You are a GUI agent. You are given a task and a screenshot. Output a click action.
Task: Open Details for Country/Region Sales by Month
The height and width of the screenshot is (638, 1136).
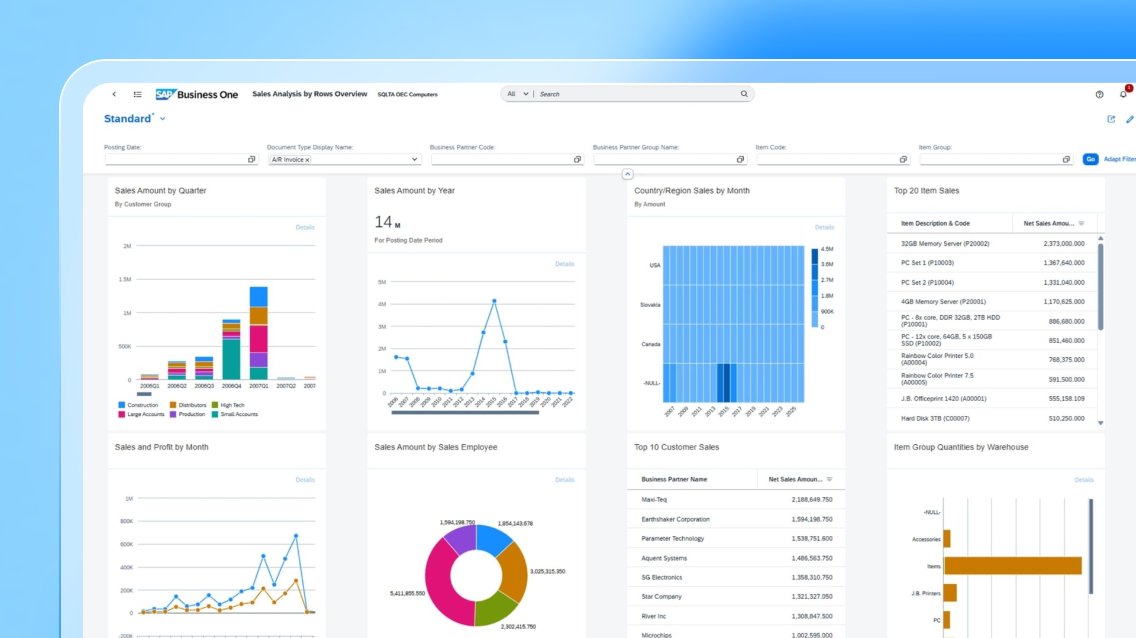click(824, 227)
